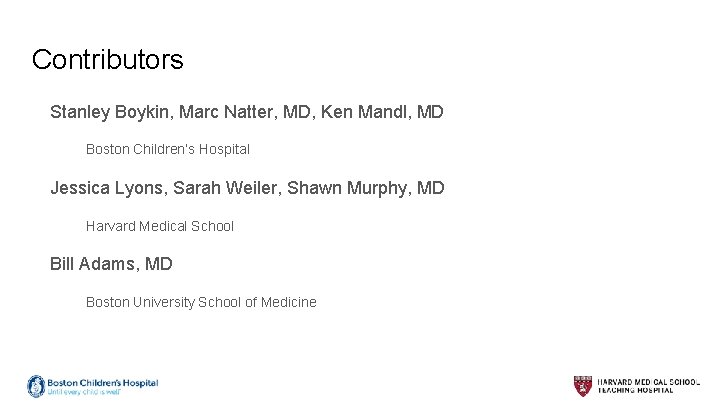
Task: Click the word 'Hospital' in the Boston Children's affiliation line
Action: point(223,149)
